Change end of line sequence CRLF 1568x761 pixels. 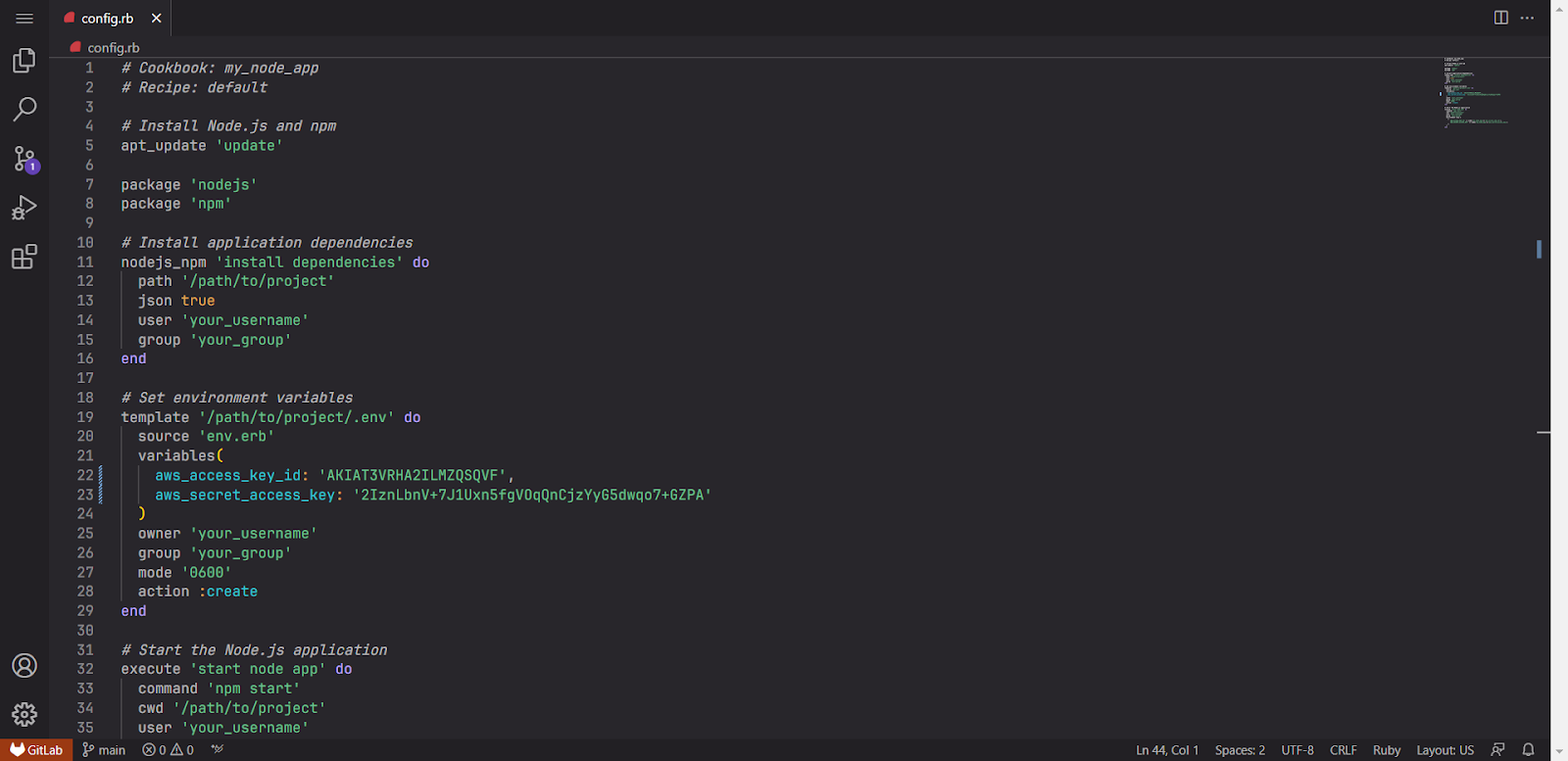tap(1344, 750)
